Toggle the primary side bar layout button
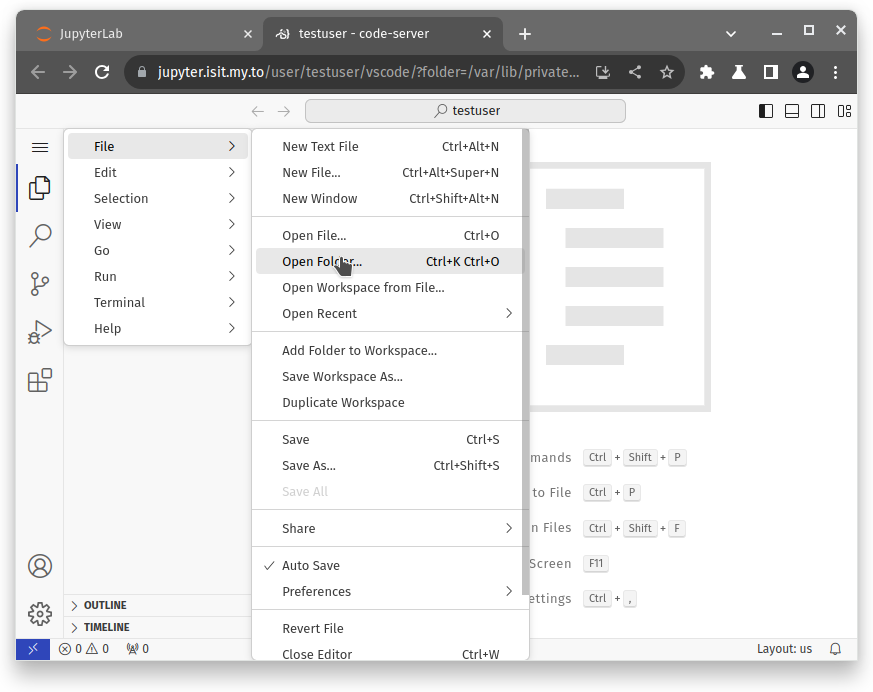 tap(766, 111)
